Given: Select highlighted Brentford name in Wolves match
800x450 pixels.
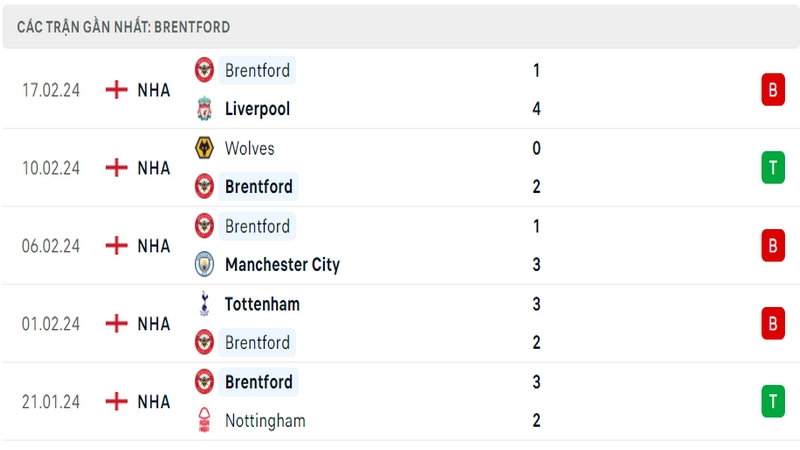Looking at the screenshot, I should coord(259,187).
